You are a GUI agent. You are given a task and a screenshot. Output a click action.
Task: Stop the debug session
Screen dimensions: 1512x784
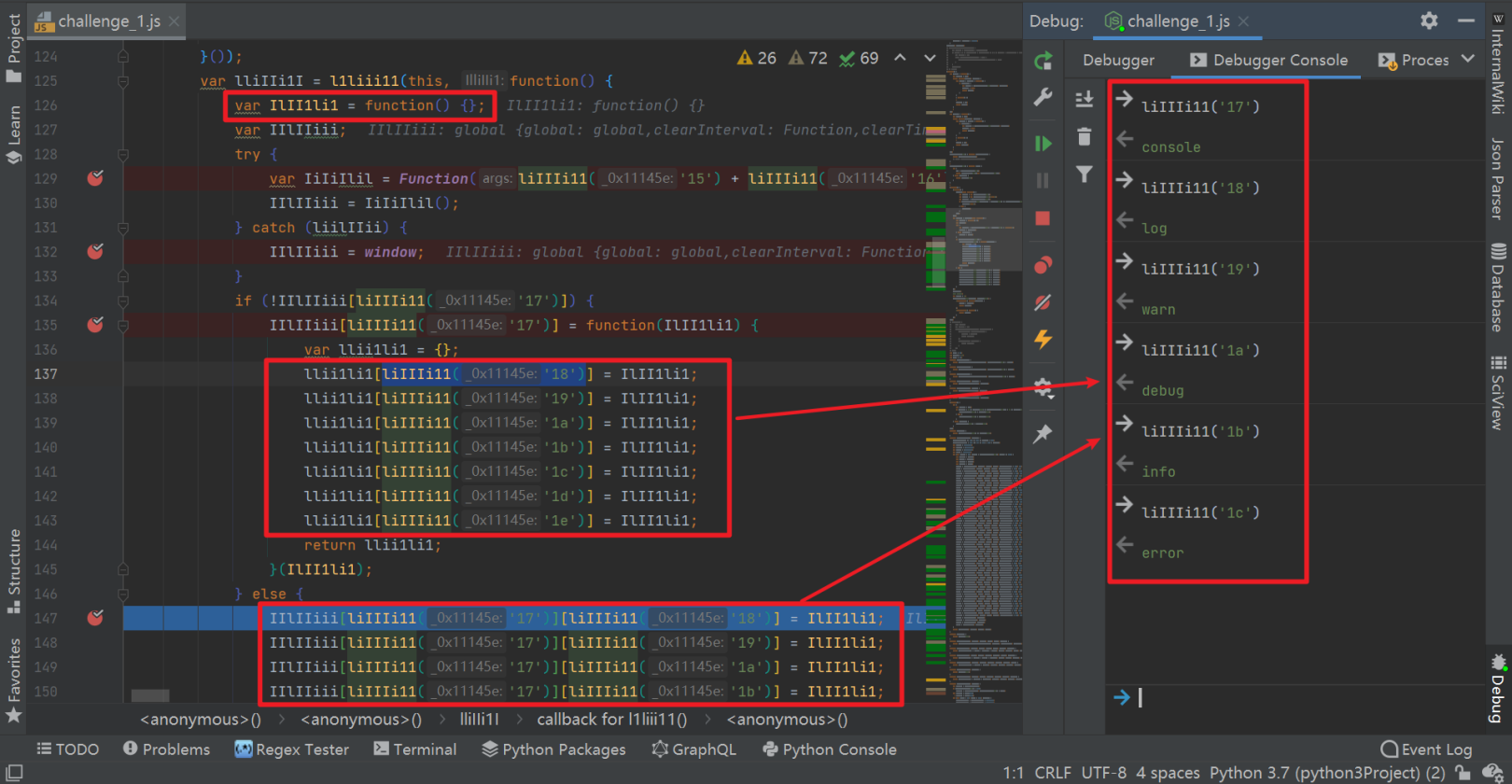1043,218
